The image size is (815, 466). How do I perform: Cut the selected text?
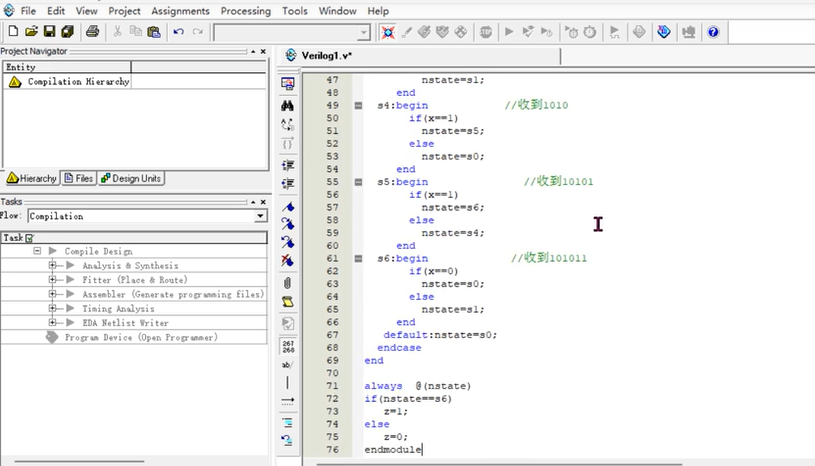[117, 32]
